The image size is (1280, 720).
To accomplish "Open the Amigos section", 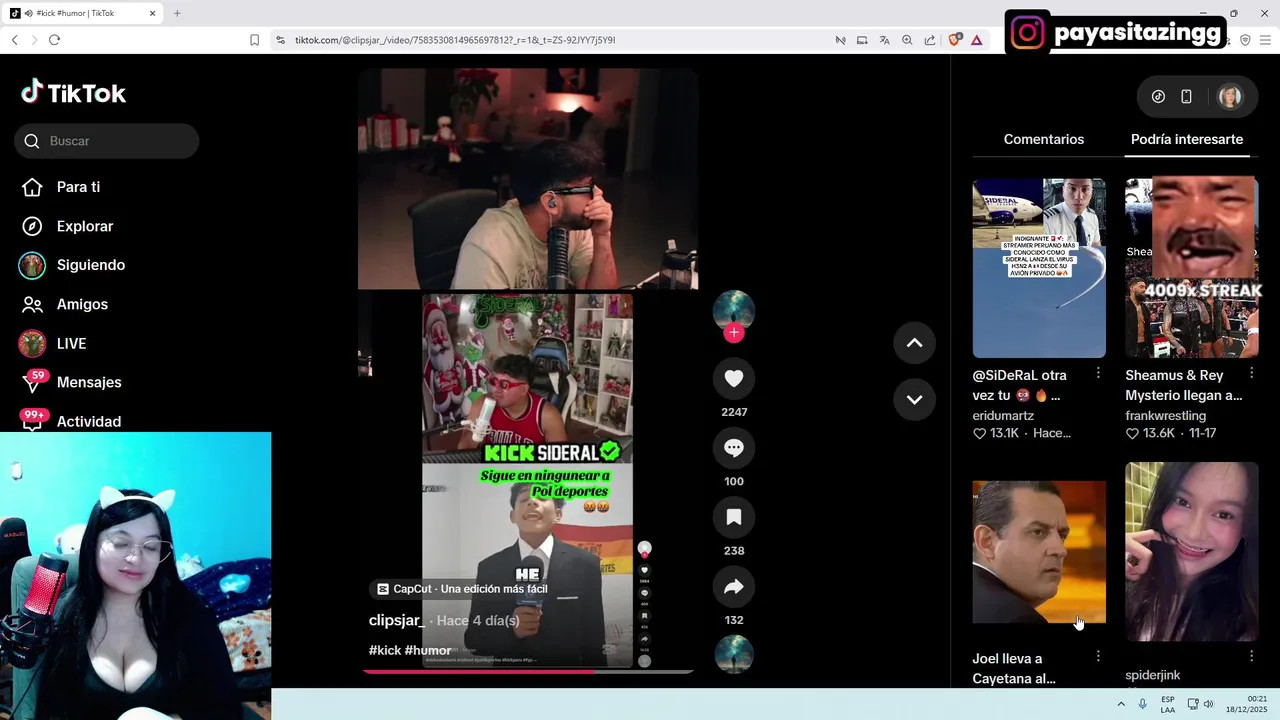I will tap(65, 304).
